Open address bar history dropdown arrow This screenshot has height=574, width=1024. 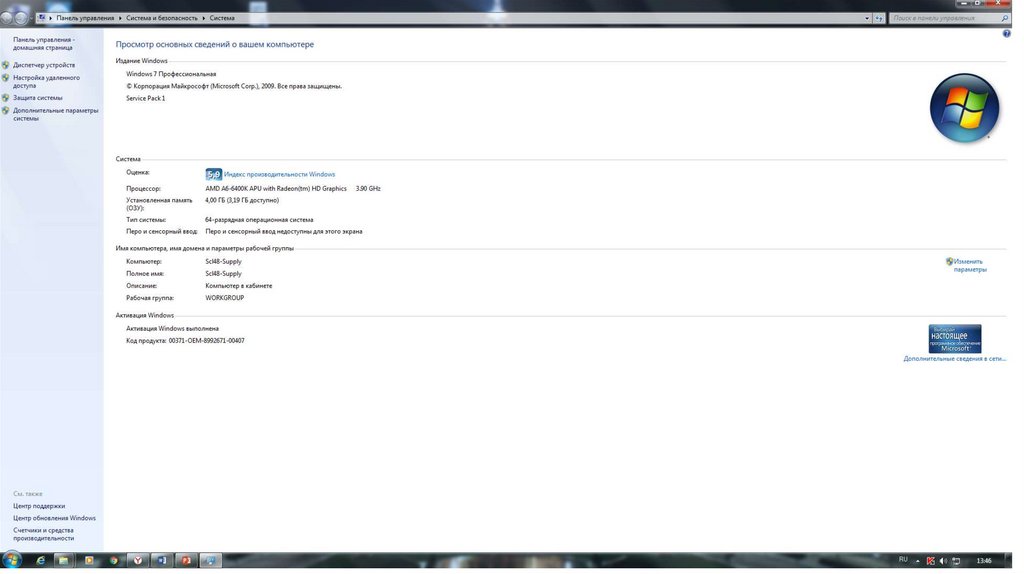pyautogui.click(x=867, y=18)
